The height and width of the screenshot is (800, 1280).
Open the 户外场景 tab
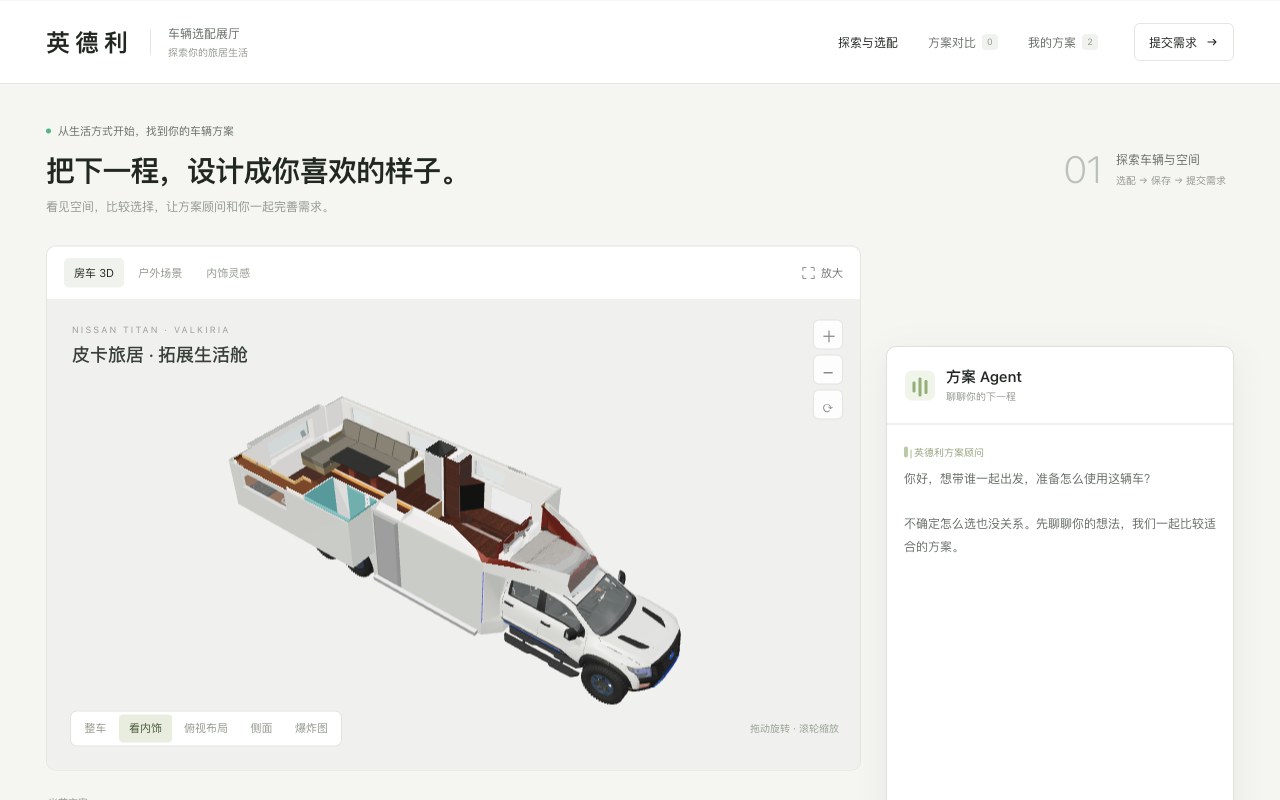point(160,273)
